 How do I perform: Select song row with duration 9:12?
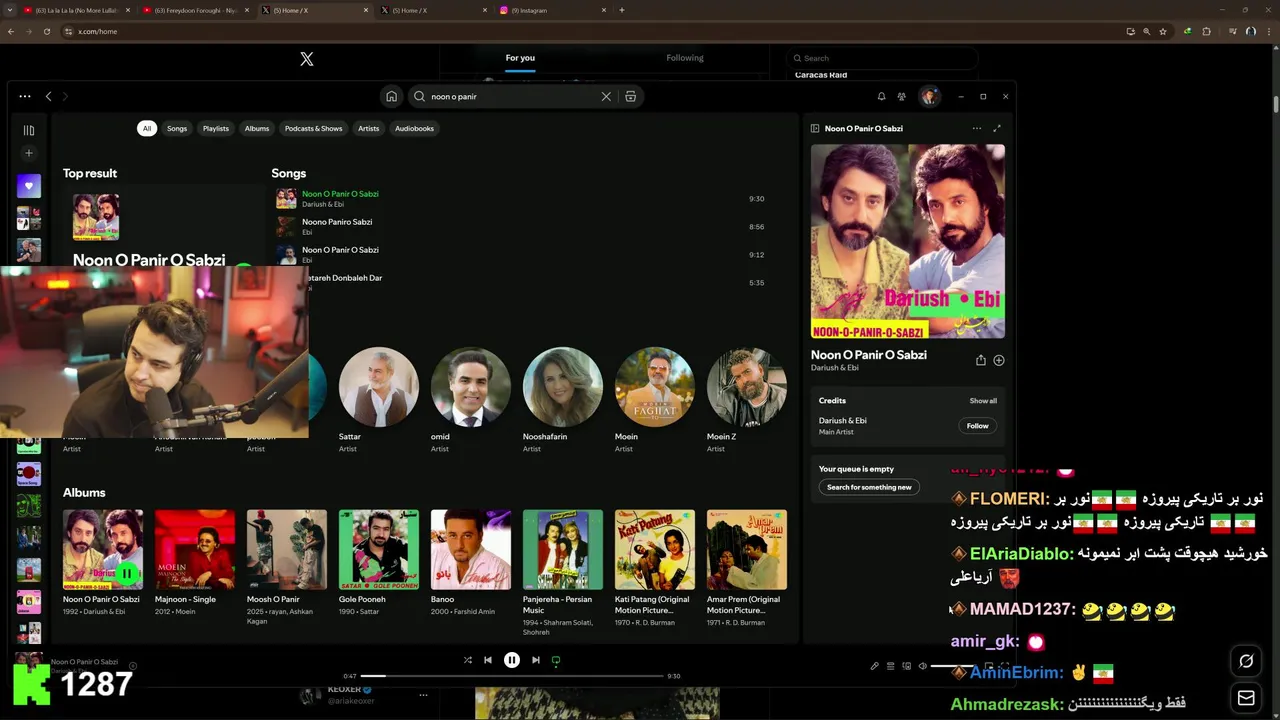[520, 255]
